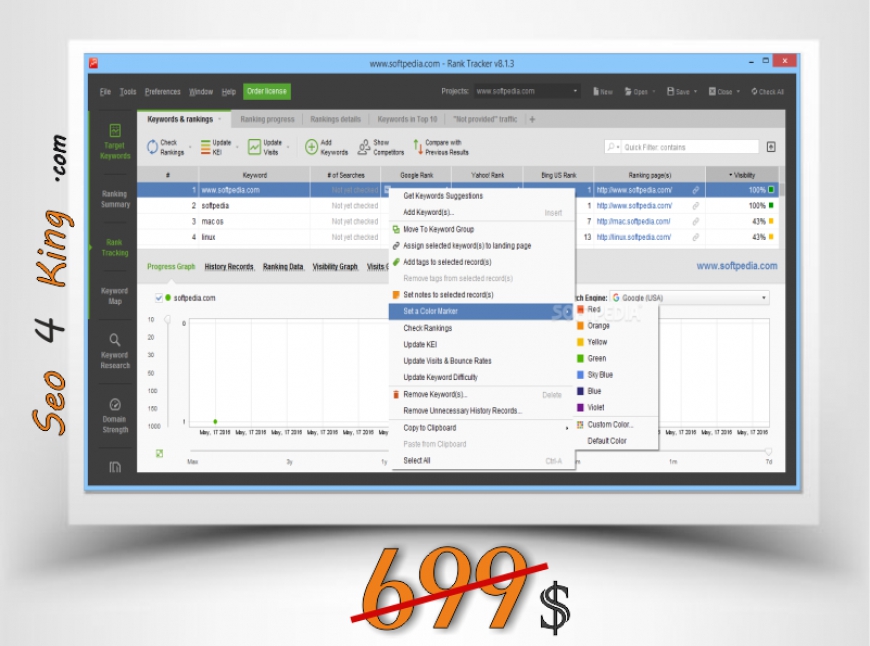Choose Select All menu item
This screenshot has width=870, height=646.
click(417, 461)
